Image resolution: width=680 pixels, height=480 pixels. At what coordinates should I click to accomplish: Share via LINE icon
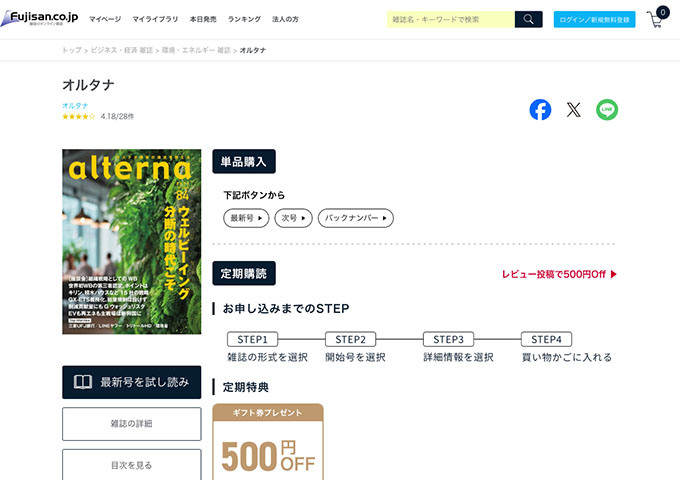tap(607, 110)
